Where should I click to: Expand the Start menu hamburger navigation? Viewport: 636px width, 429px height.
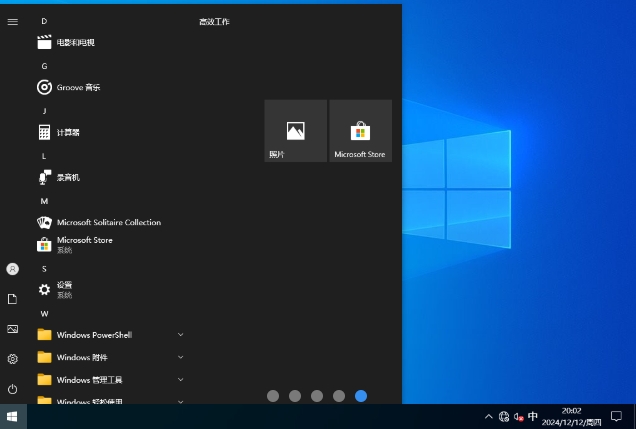[12, 21]
